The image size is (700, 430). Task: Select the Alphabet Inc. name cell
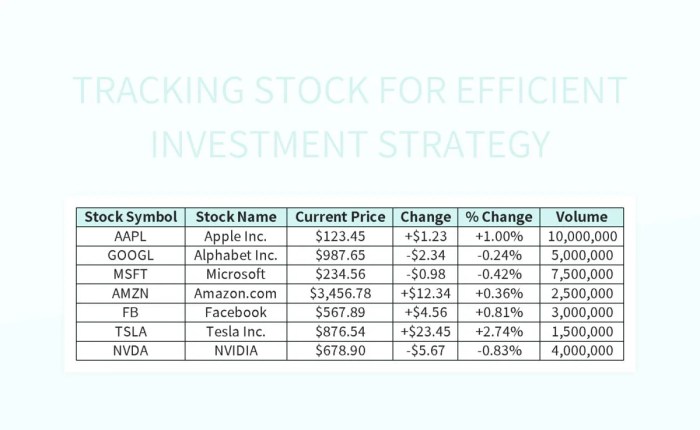(236, 255)
